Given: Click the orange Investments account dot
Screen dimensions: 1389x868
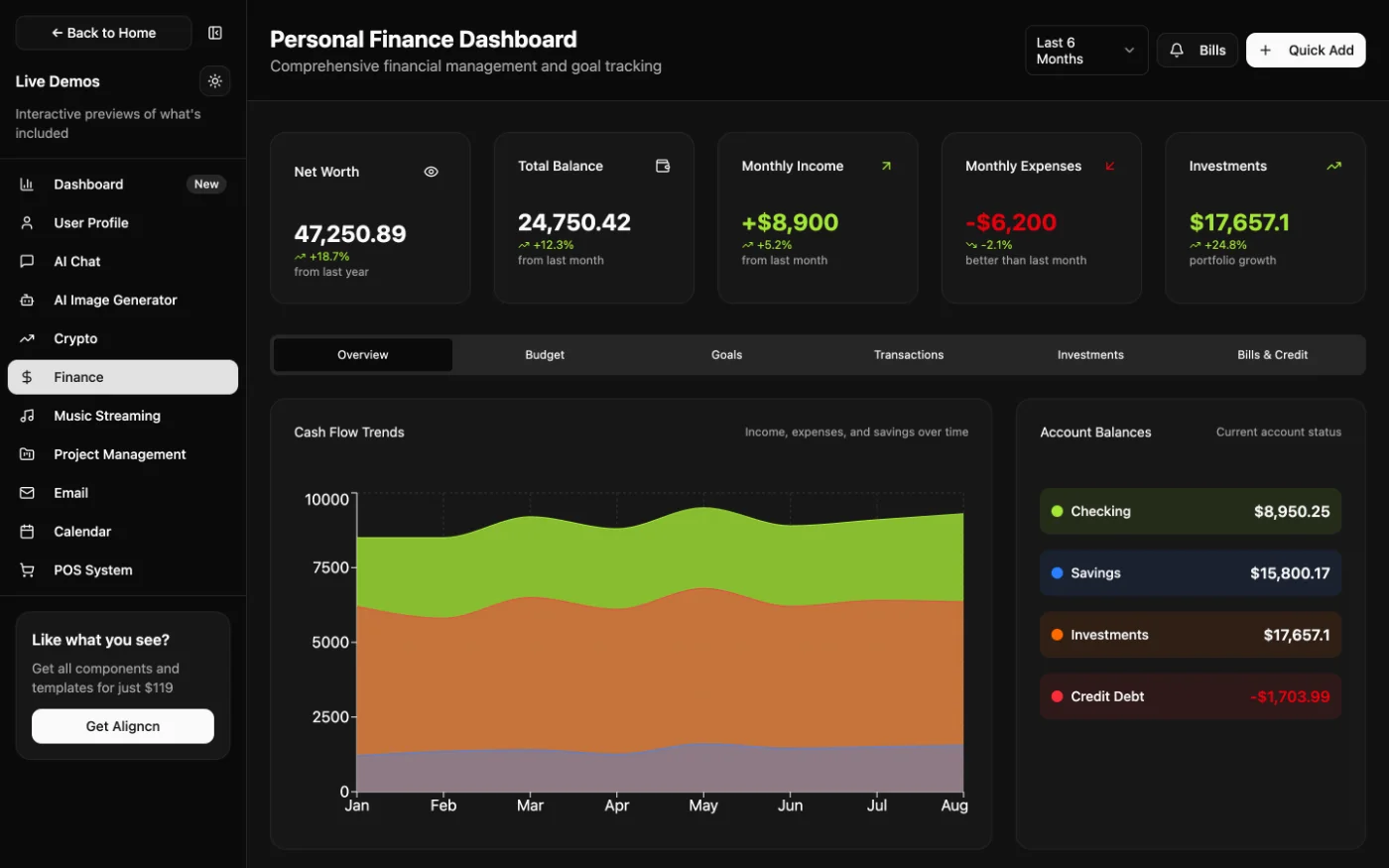Looking at the screenshot, I should 1057,635.
